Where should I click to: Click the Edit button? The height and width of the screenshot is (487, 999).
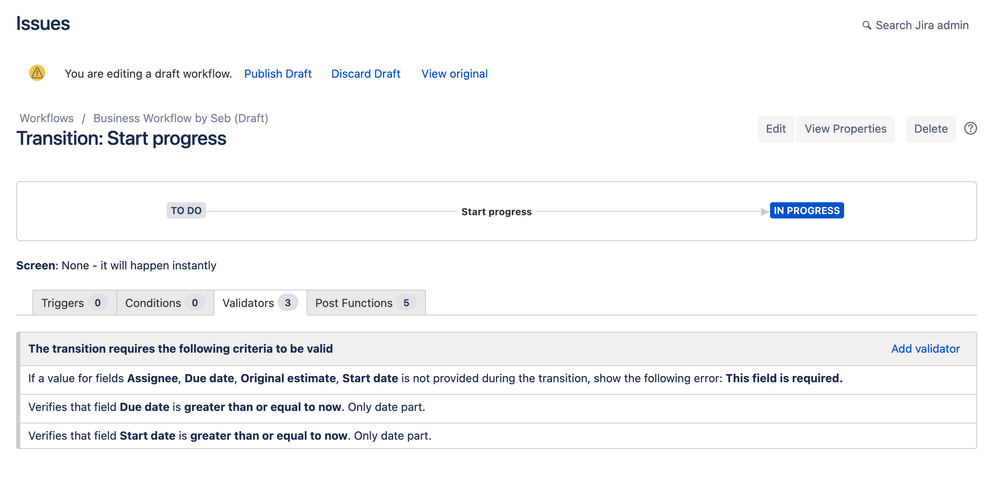tap(775, 129)
